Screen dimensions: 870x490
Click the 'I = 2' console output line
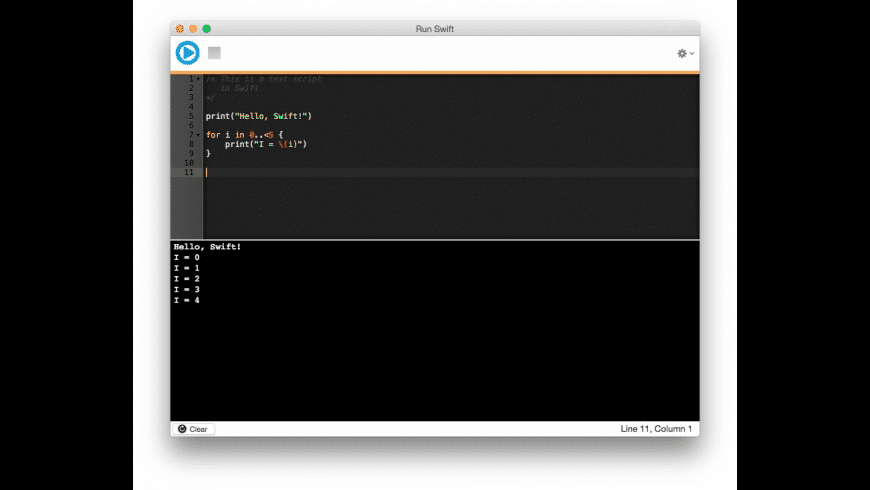click(186, 279)
